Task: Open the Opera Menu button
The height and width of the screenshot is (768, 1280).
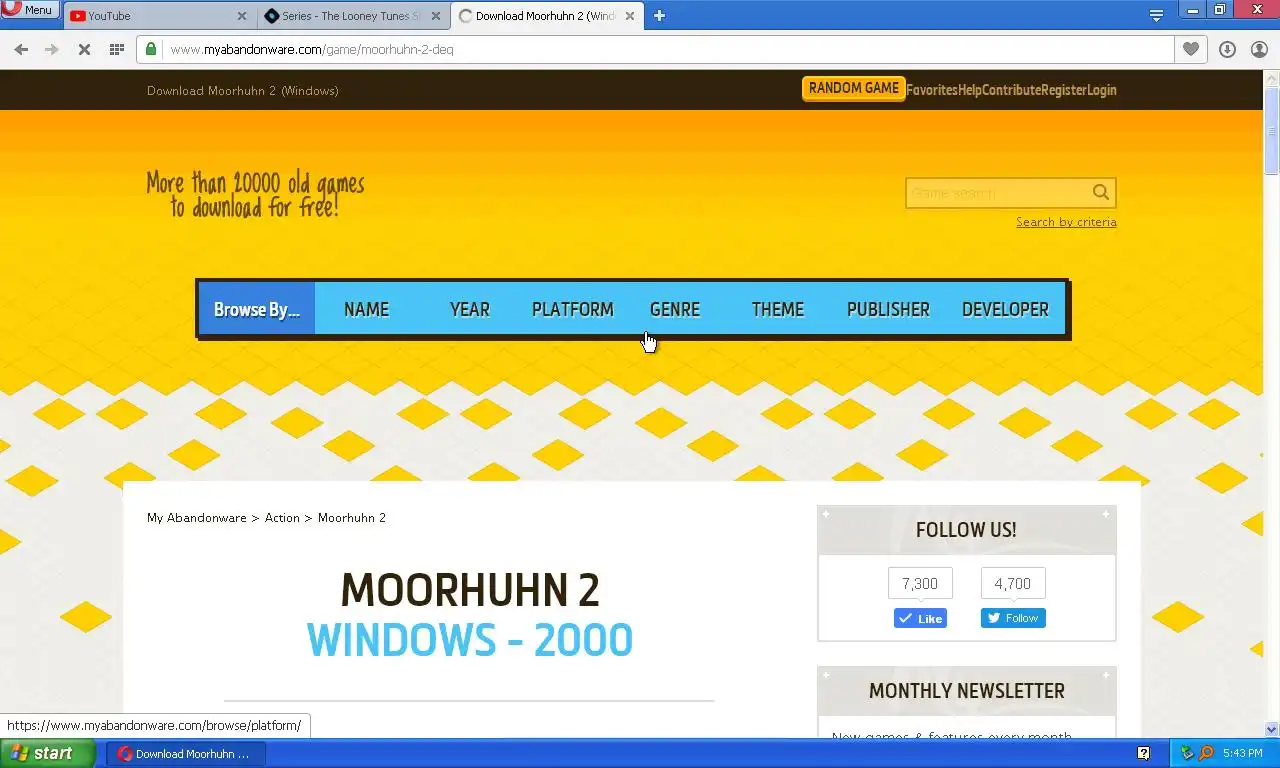Action: click(x=29, y=10)
